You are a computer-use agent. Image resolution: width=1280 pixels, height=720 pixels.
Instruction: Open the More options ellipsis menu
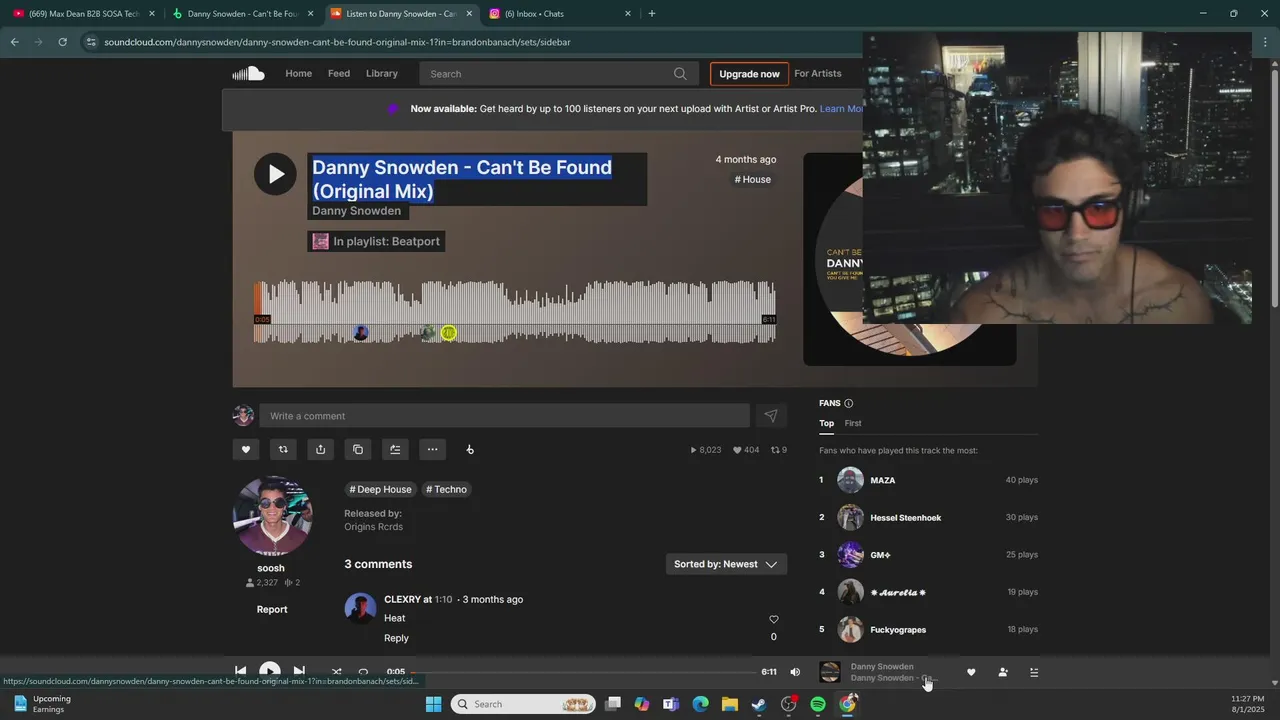tap(432, 449)
